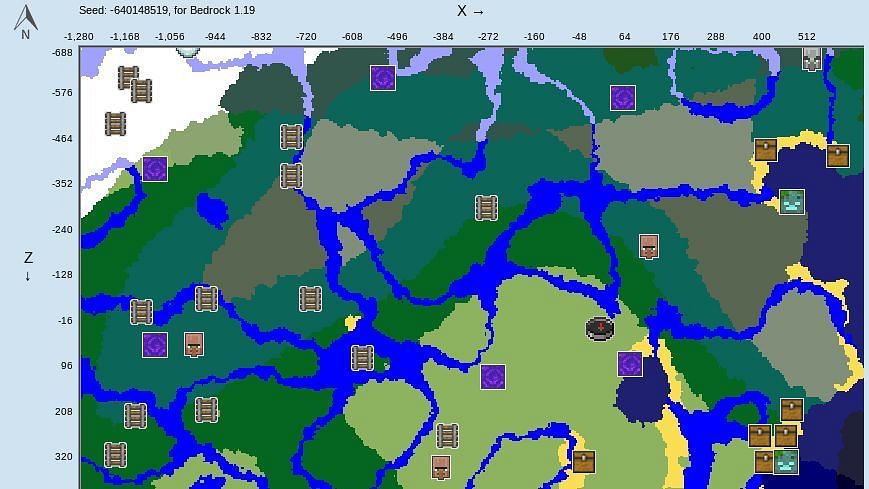Click the ruined portal on the snowy biome edge
Viewport: 869px width, 489px height.
click(154, 169)
